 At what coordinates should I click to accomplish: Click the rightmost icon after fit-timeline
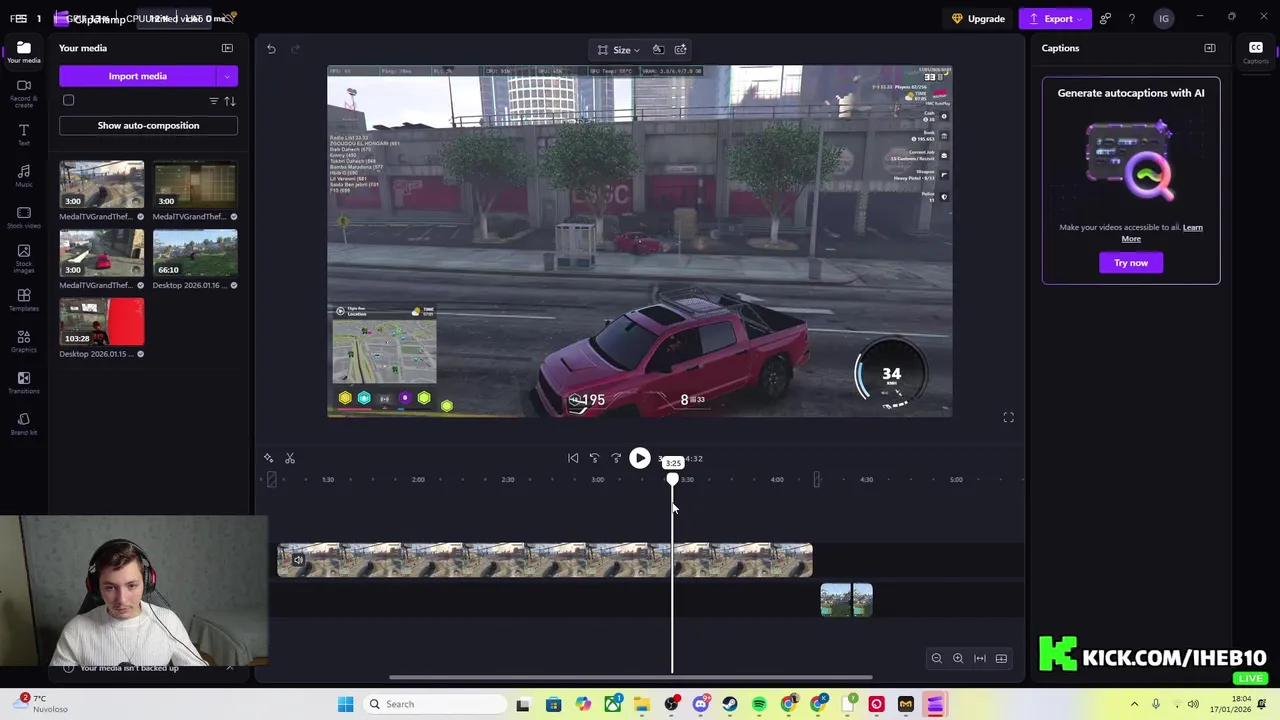click(1001, 658)
